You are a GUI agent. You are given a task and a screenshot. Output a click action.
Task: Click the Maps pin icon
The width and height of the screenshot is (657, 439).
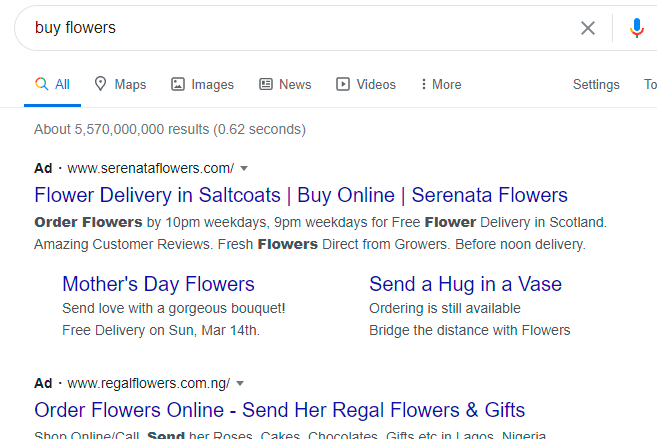[100, 84]
